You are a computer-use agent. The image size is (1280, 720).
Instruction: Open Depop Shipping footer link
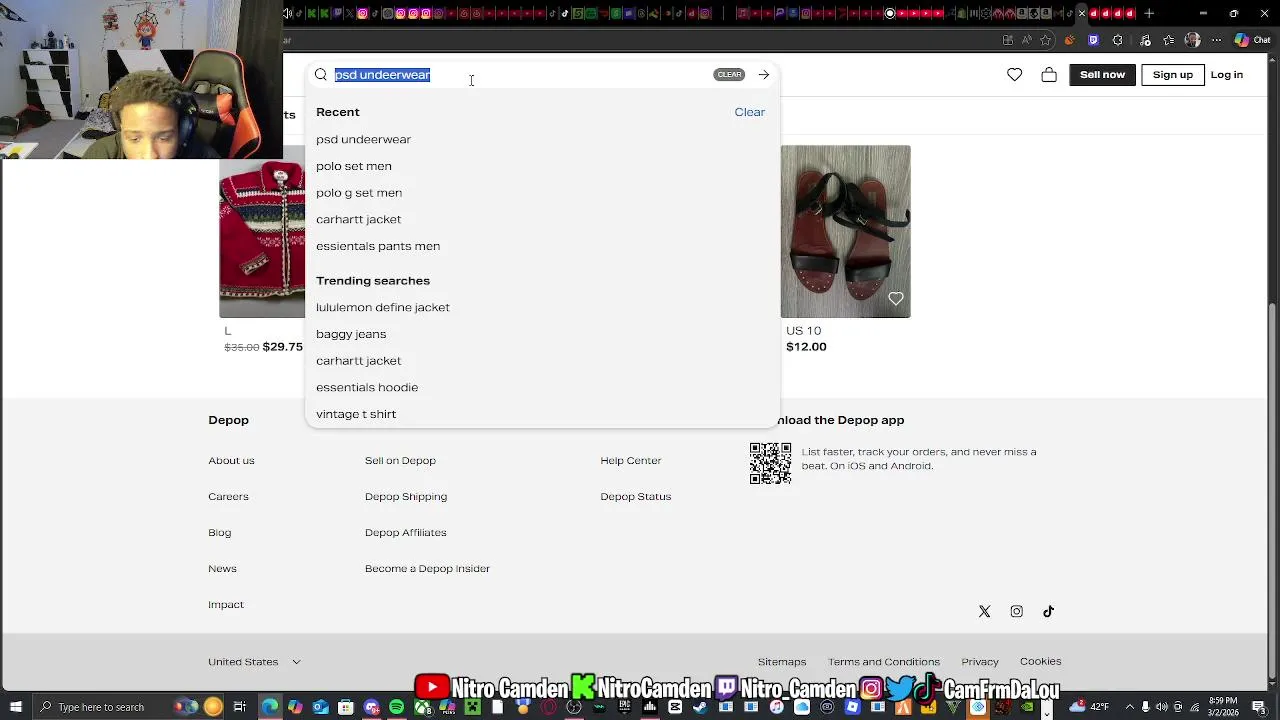406,497
